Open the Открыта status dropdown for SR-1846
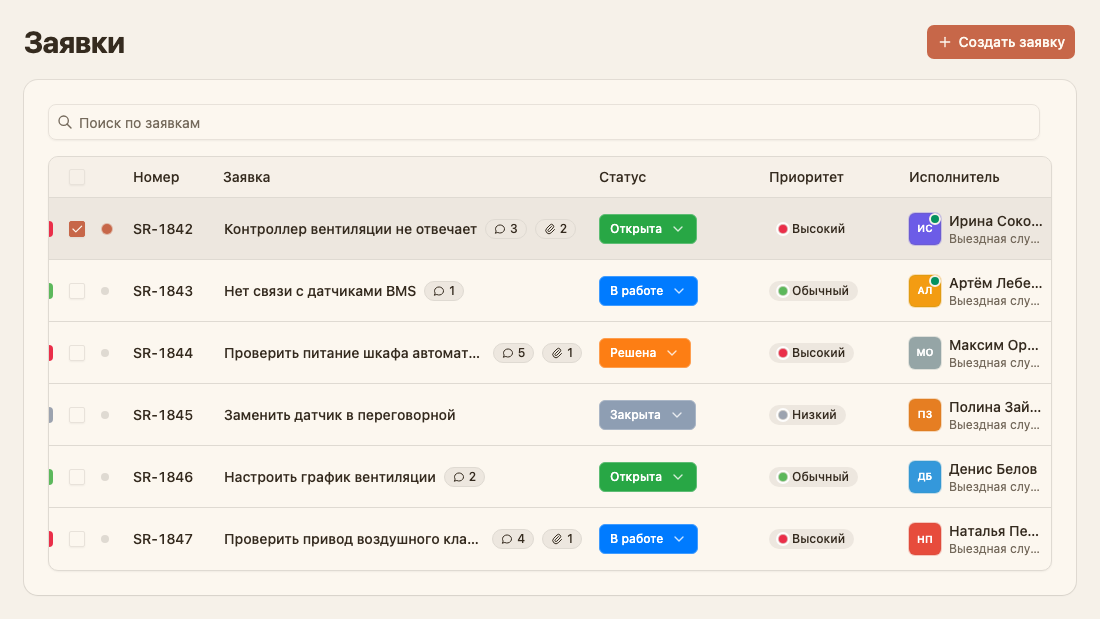Image resolution: width=1100 pixels, height=619 pixels. coord(648,477)
